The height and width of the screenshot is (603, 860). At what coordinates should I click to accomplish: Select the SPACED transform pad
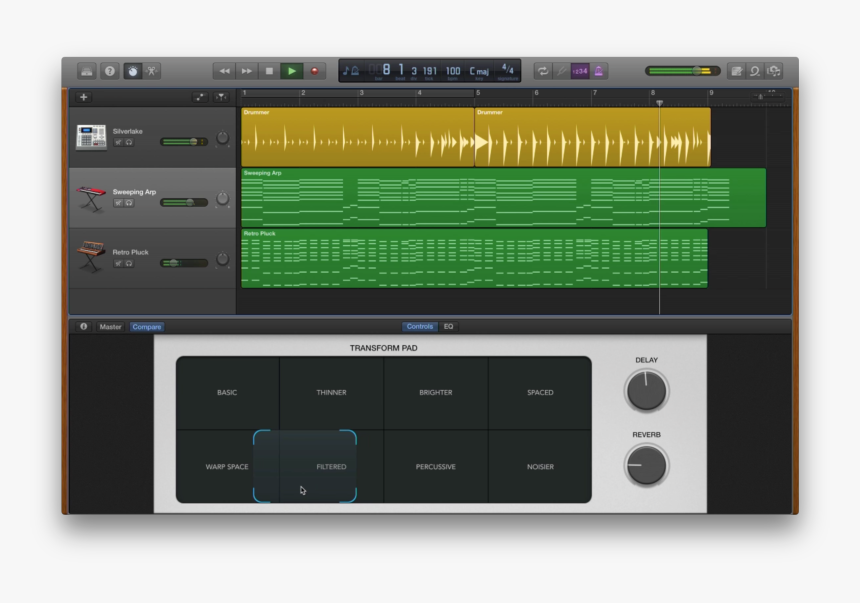[x=540, y=393]
